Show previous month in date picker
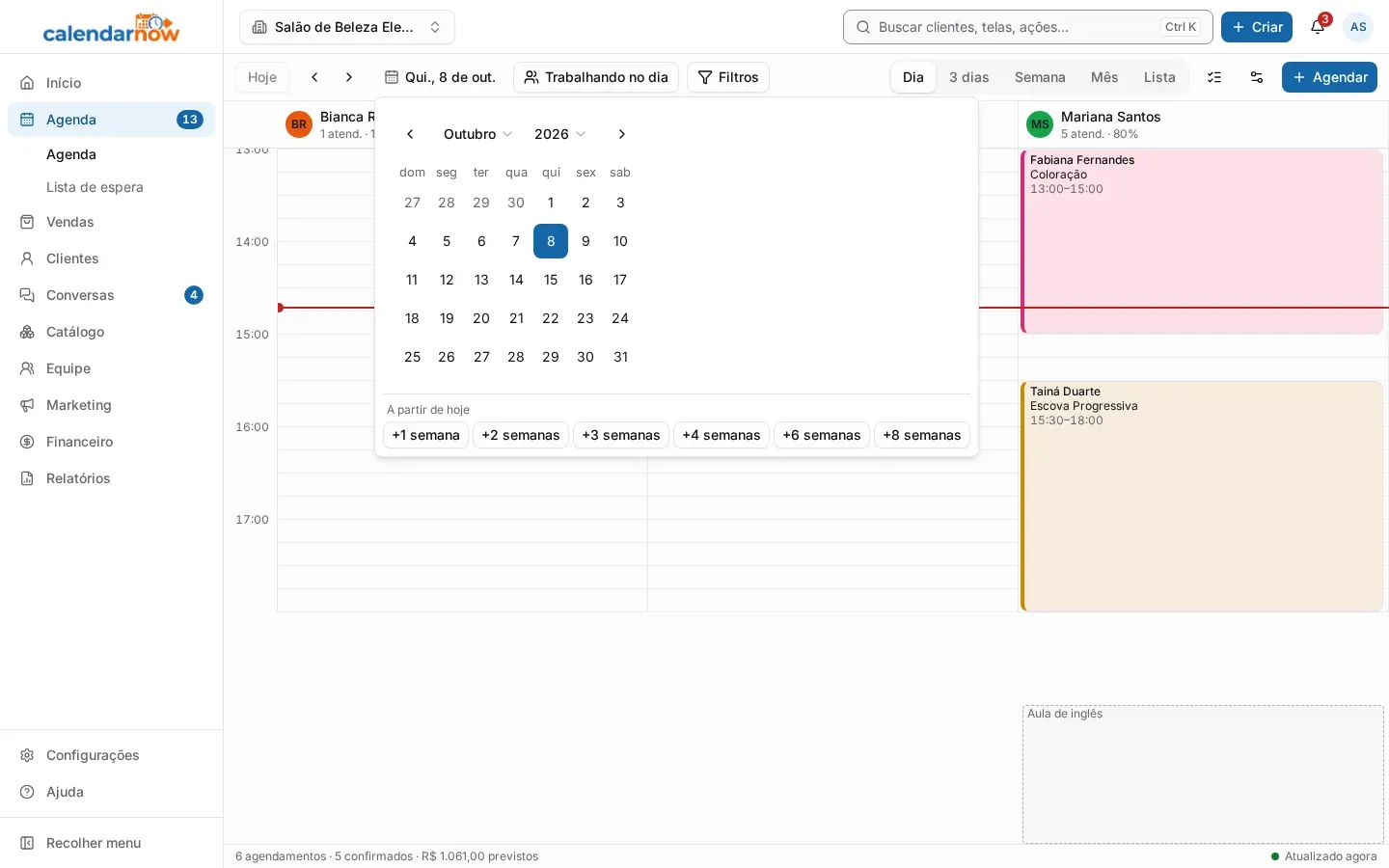 [x=410, y=134]
